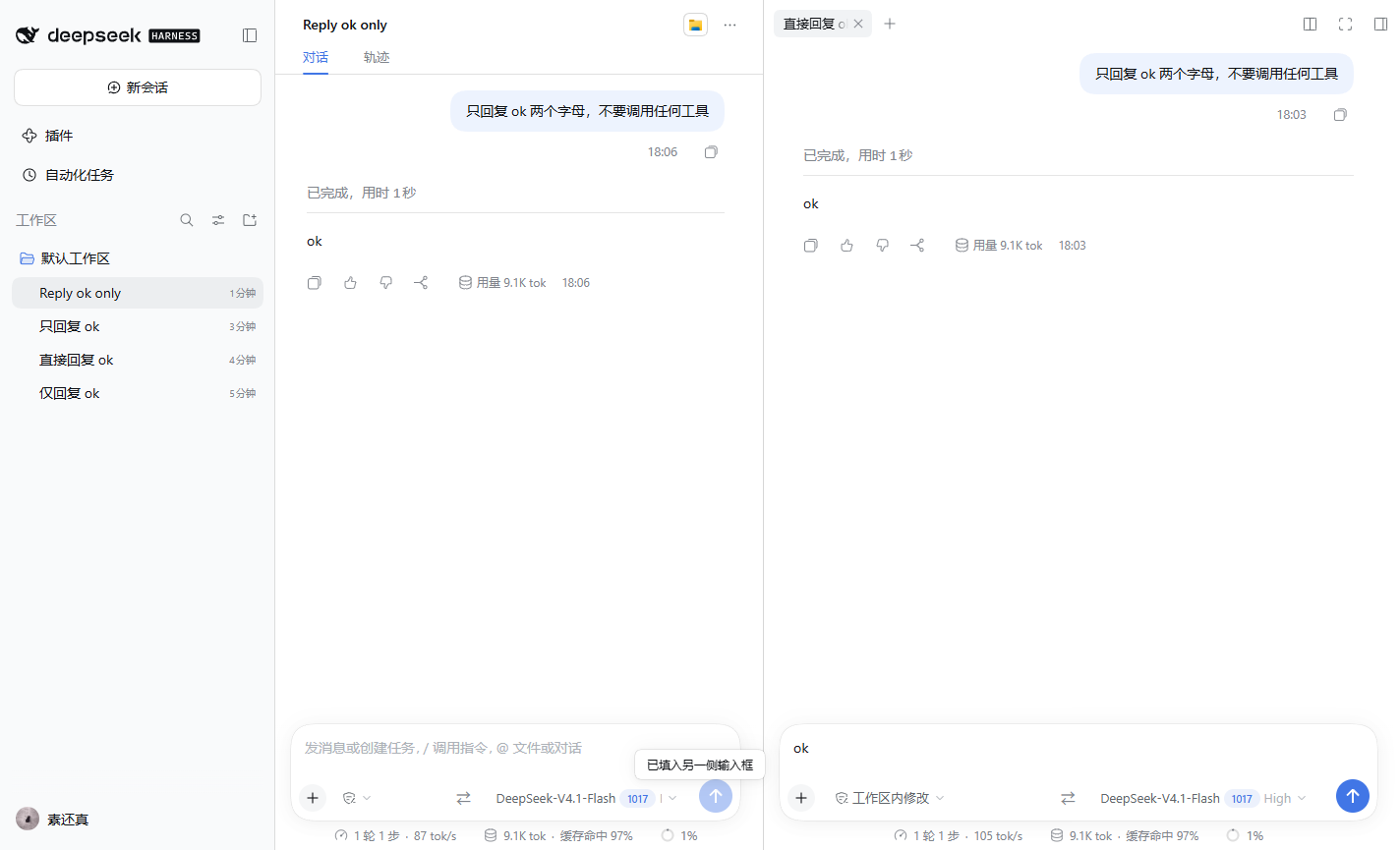
Task: Open the '仅回复 ok' conversation
Action: [138, 393]
